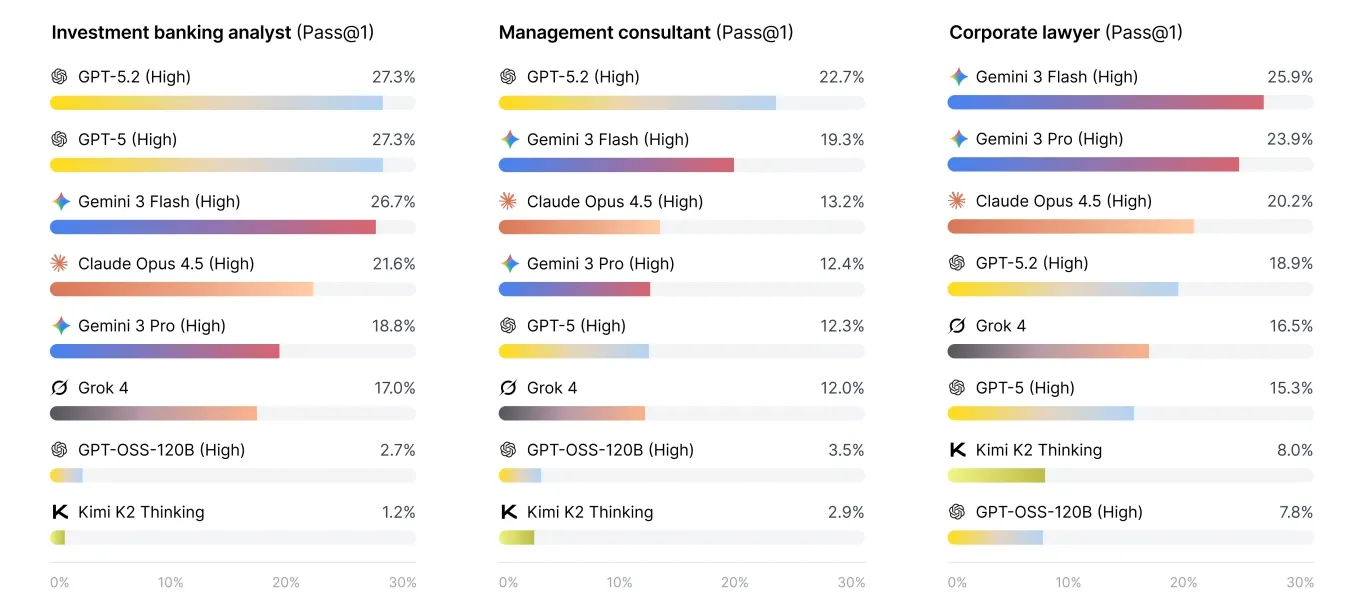
Task: Click the 21.6% score for Claude Opus 4.5
Action: tap(394, 264)
